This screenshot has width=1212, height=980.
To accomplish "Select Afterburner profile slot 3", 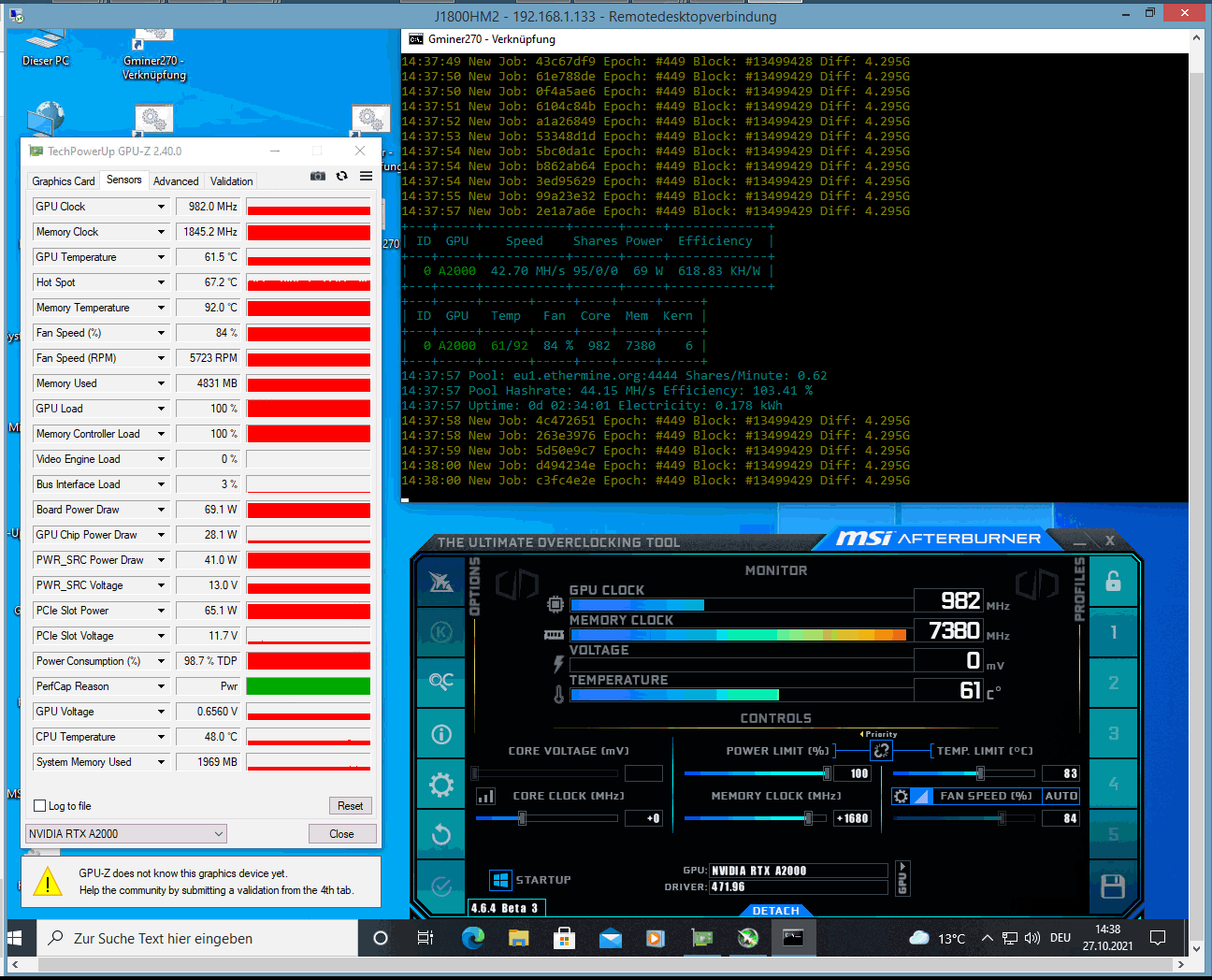I will [x=1113, y=734].
